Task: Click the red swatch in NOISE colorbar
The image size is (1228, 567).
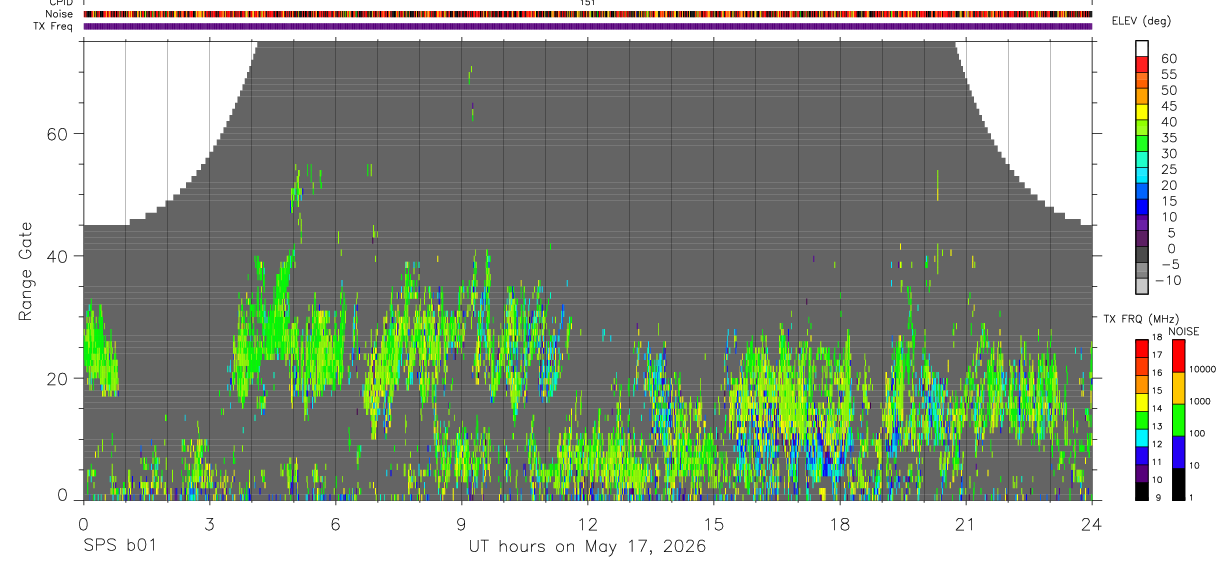Action: pyautogui.click(x=1178, y=356)
